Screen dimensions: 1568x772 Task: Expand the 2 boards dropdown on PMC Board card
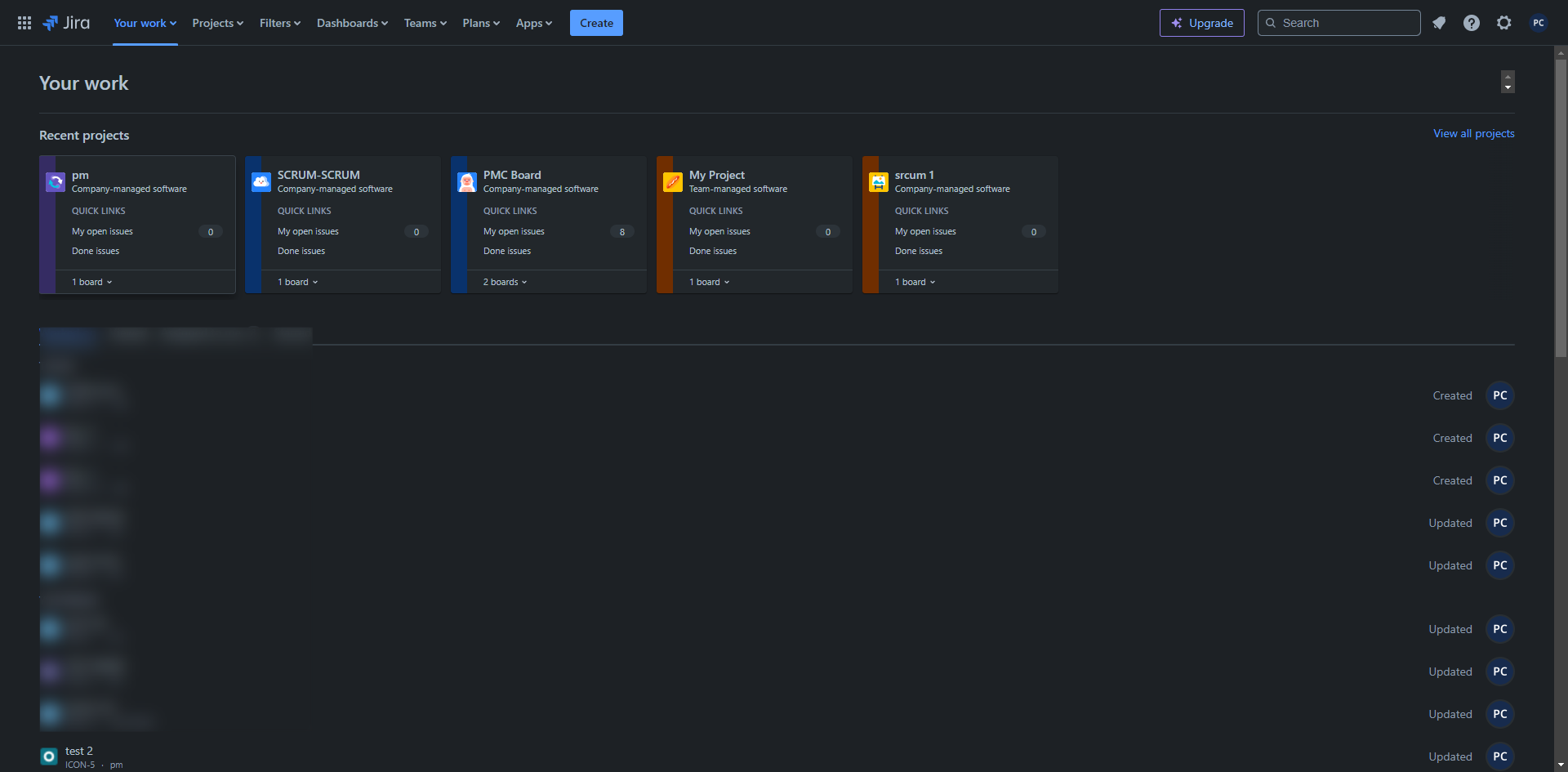(x=506, y=282)
